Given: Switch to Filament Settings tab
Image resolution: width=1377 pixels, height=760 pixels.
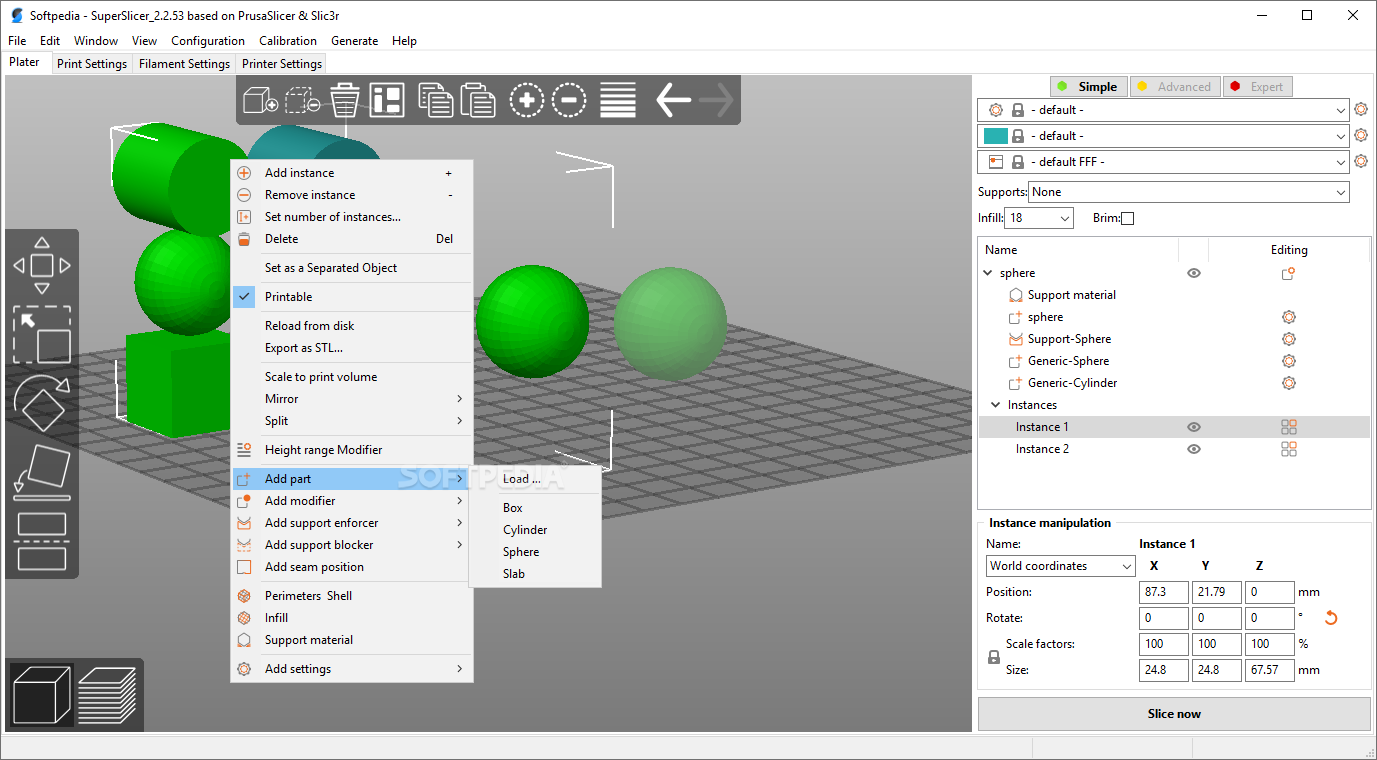Looking at the screenshot, I should [x=184, y=64].
